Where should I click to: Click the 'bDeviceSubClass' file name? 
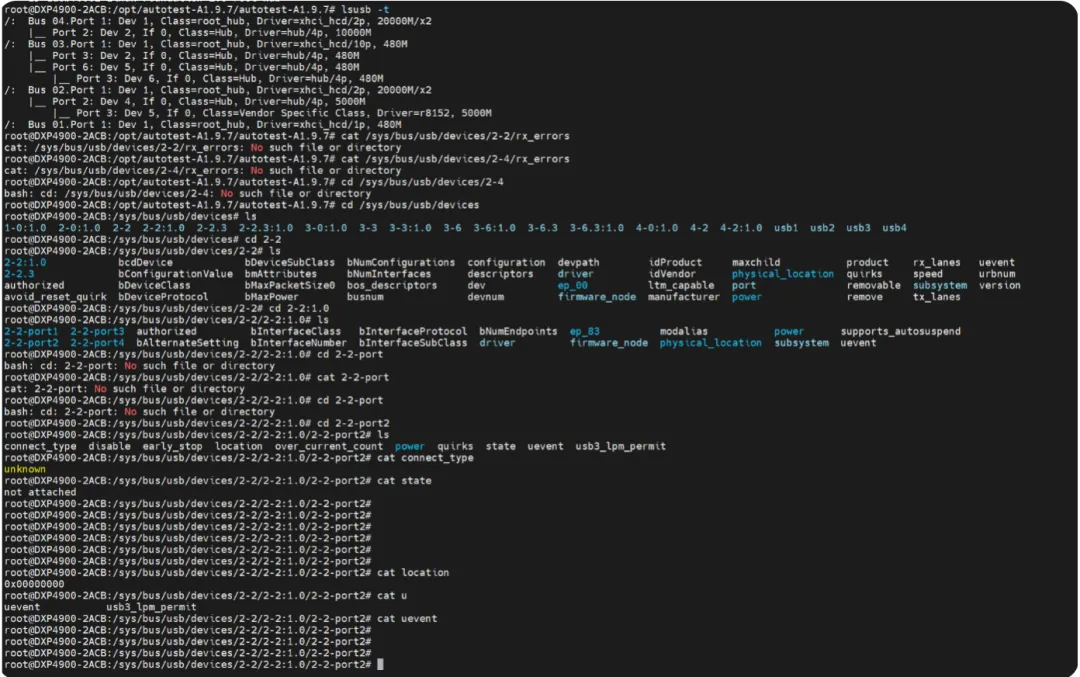coord(290,262)
